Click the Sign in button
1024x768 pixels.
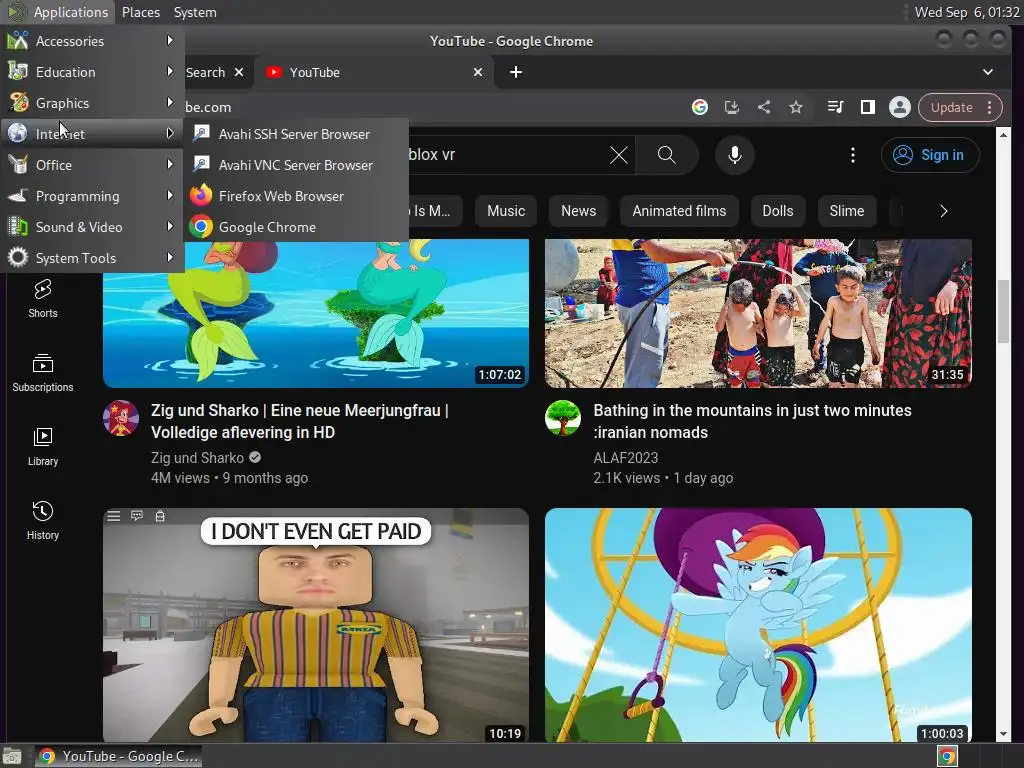(x=930, y=155)
